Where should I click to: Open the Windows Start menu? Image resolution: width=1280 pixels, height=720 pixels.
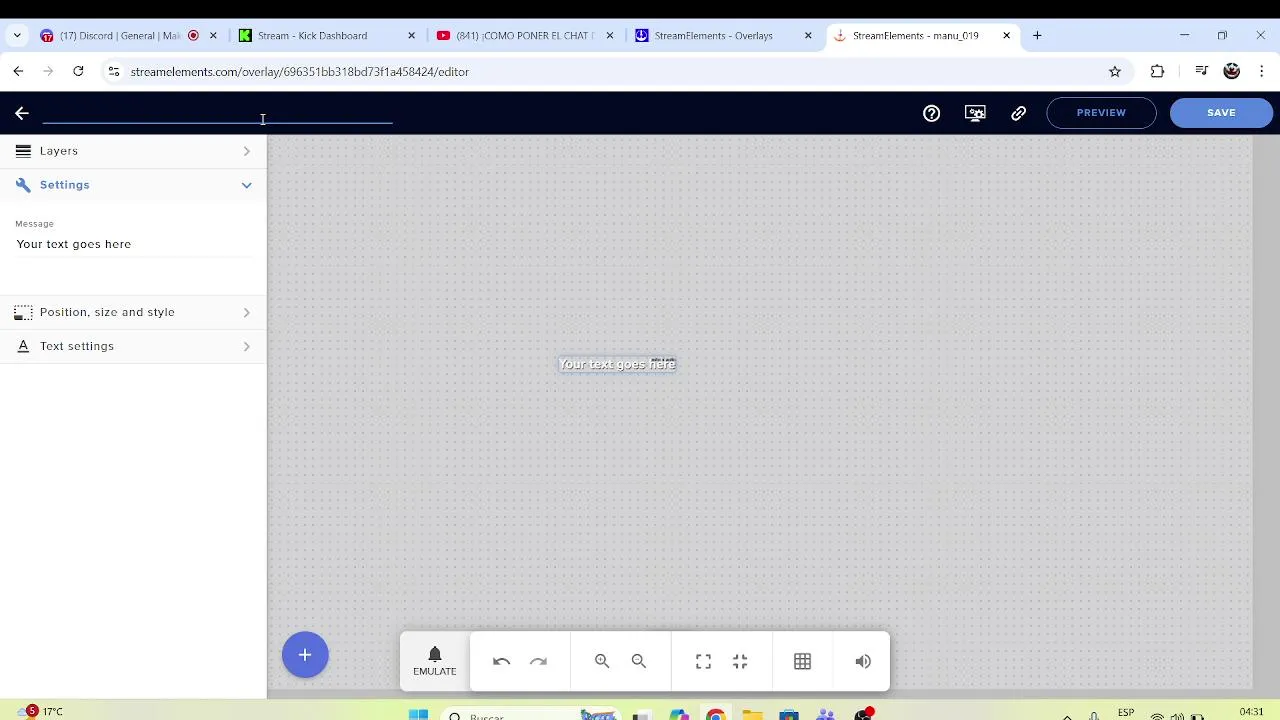pos(418,714)
